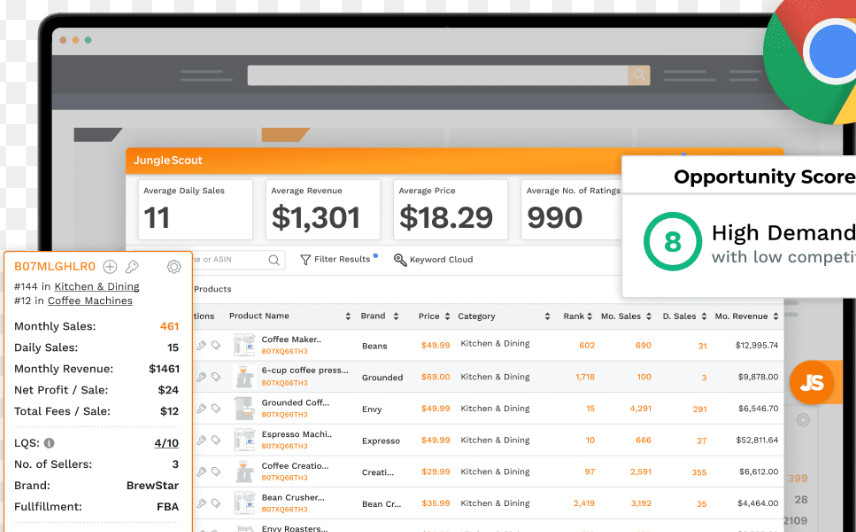
Task: Click the Grounded Coff... product thumbnail
Action: click(244, 408)
